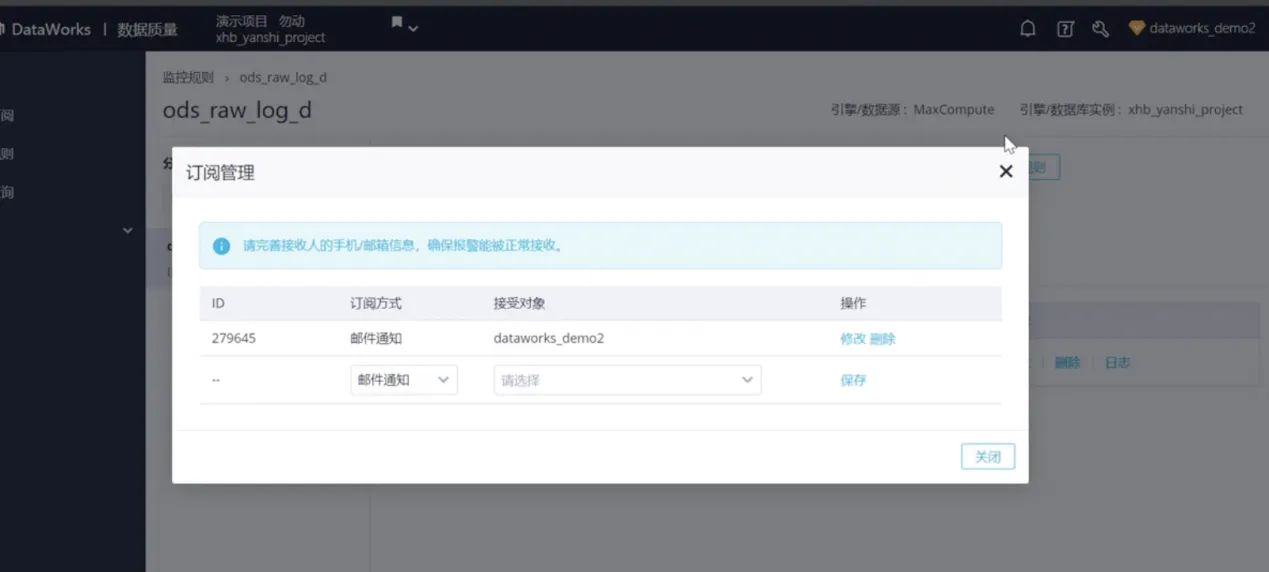
Task: Select the xhb_yanshi_project workspace name
Action: click(271, 37)
